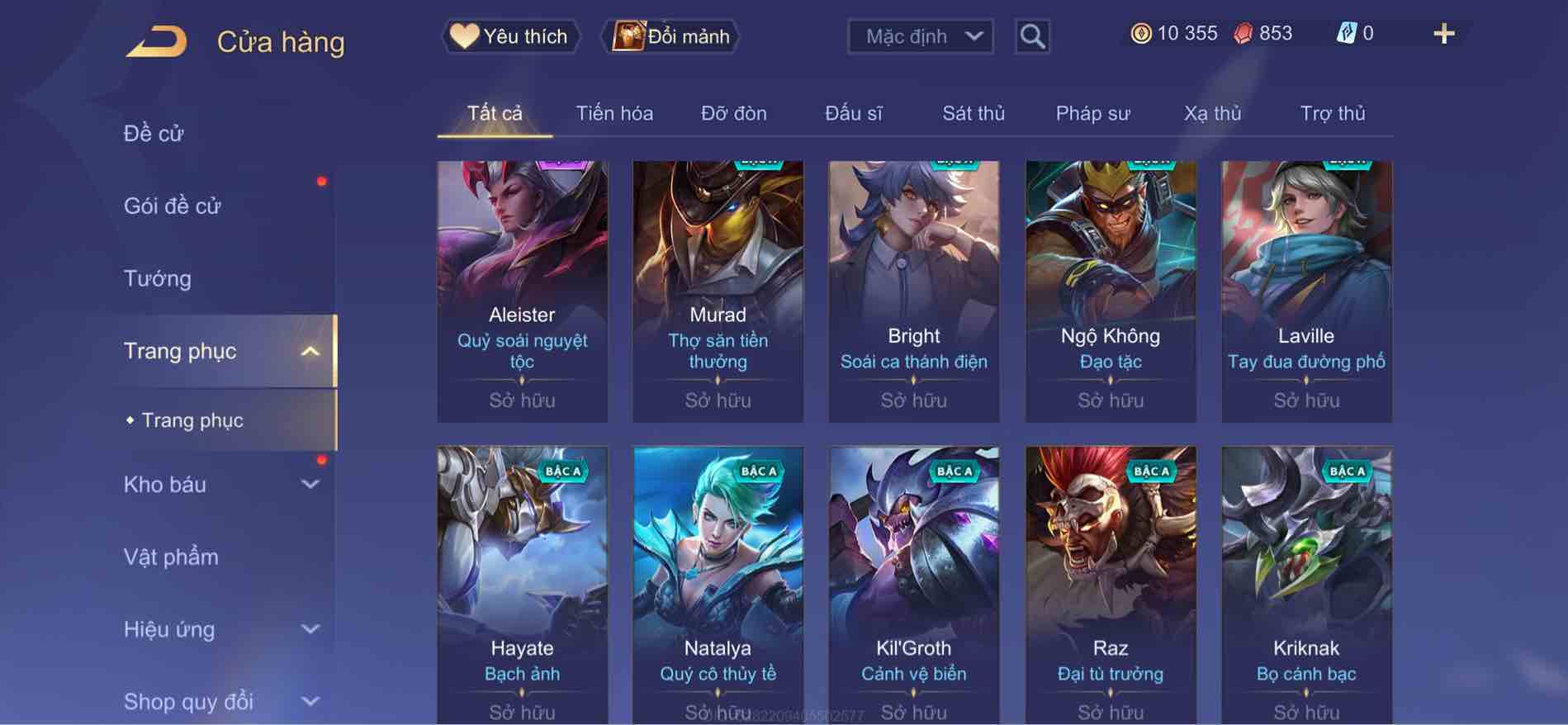Open Natalya Quý cô thủy tề skin card

(718, 585)
